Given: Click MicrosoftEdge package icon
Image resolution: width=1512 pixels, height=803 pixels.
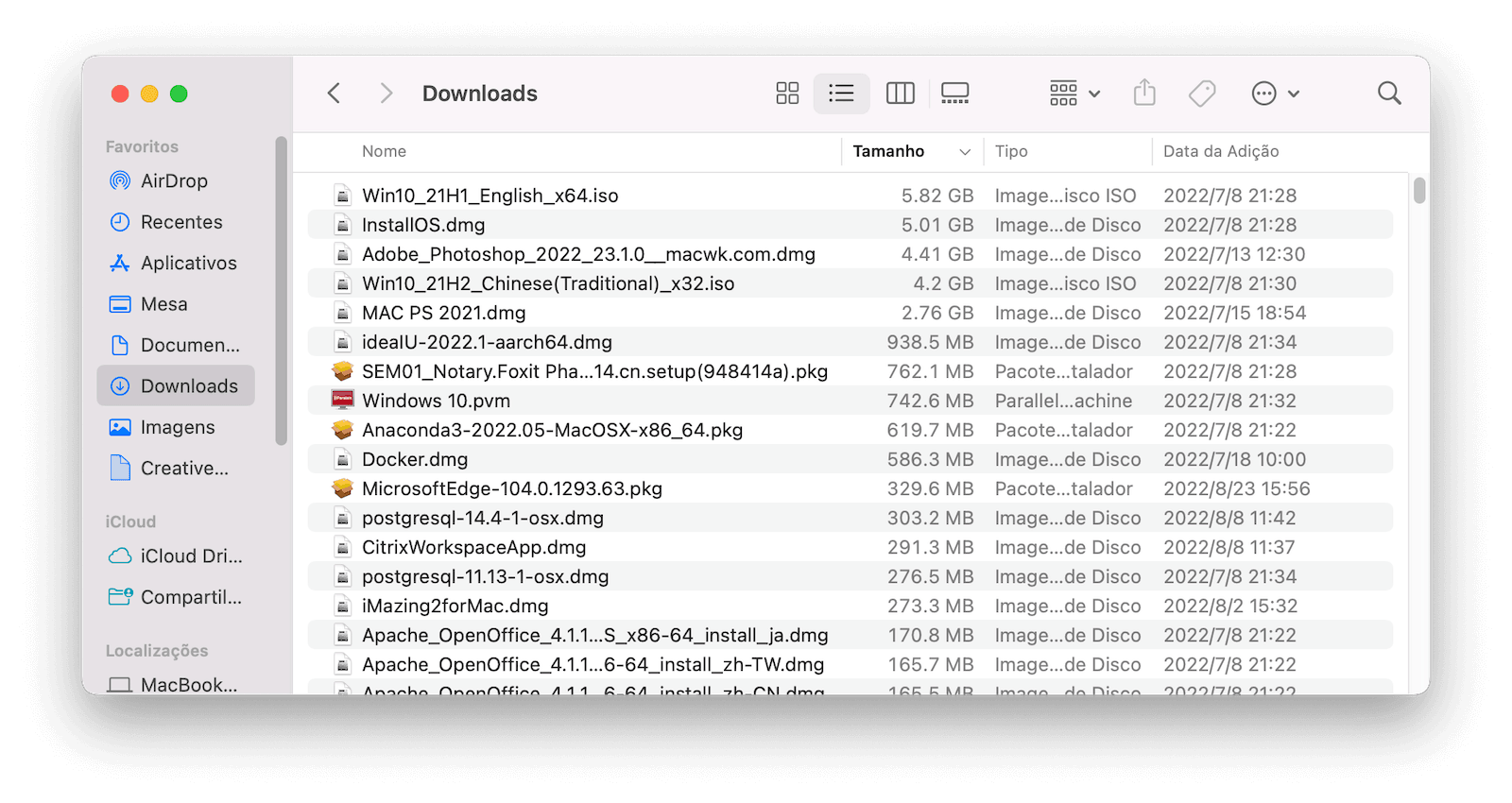Looking at the screenshot, I should [x=342, y=488].
